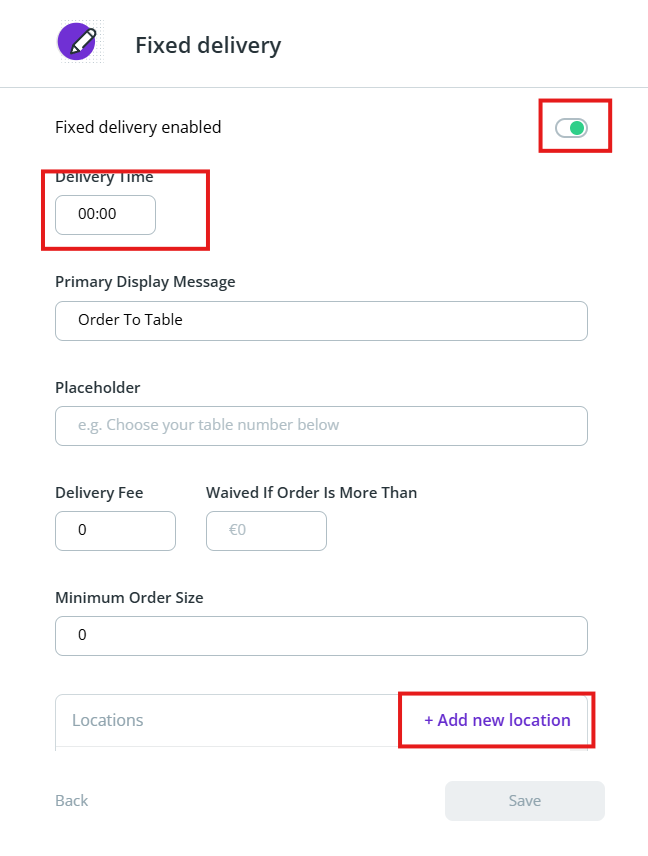
Task: Click the Delivery Time label
Action: pos(104,178)
